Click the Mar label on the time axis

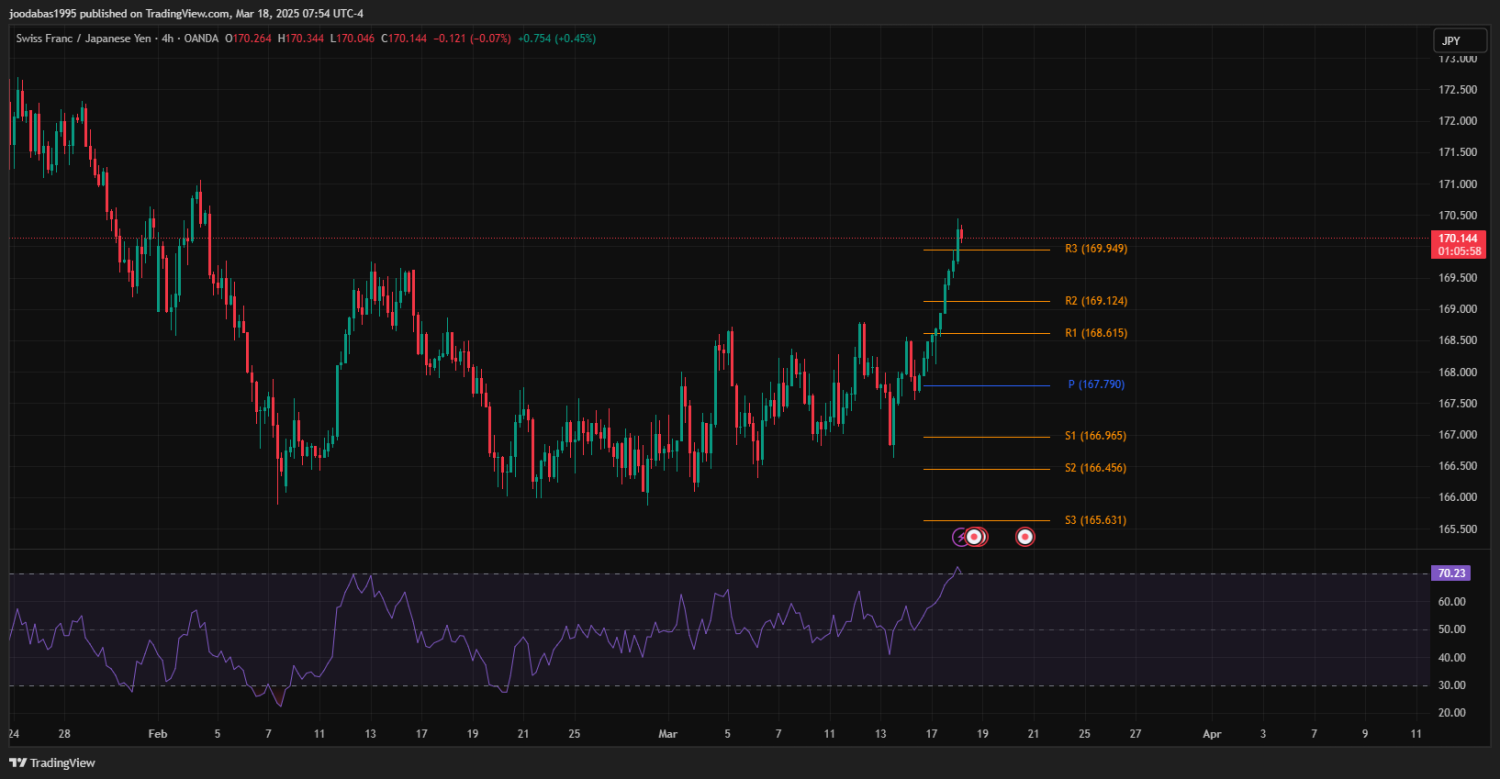pos(668,734)
